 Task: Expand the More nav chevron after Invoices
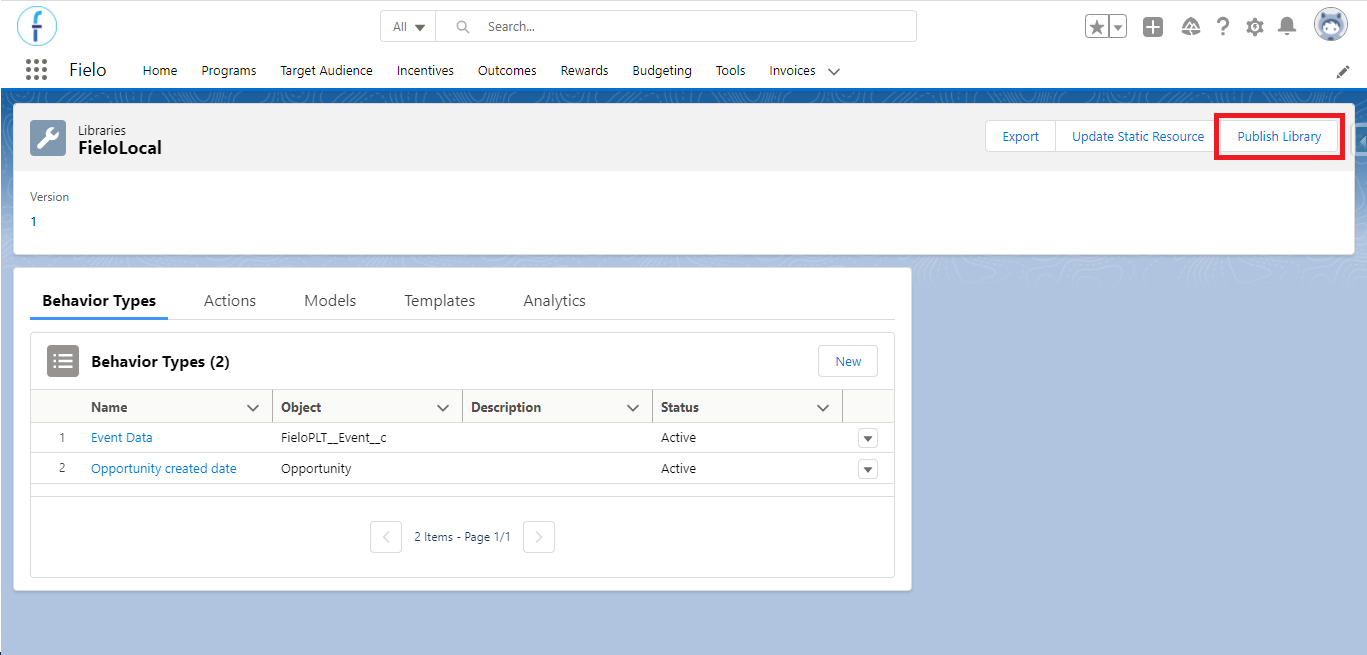(x=834, y=72)
